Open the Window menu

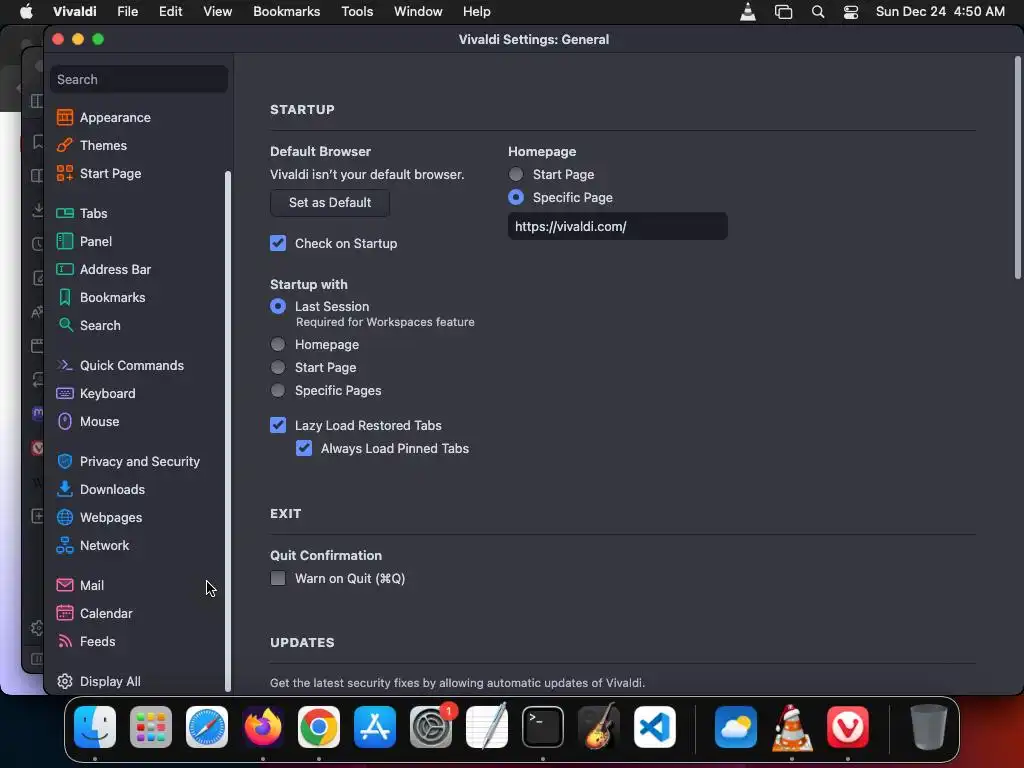click(x=418, y=12)
